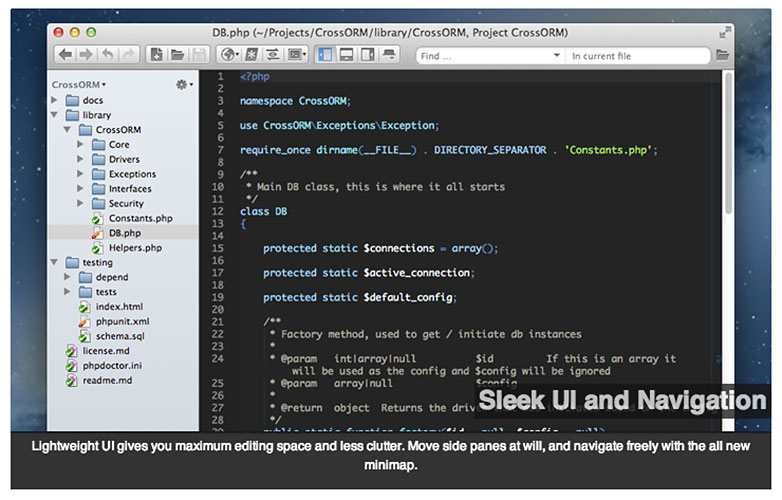Click the eye with lines toolbar icon
Screen dimensions: 782x500
[273, 55]
